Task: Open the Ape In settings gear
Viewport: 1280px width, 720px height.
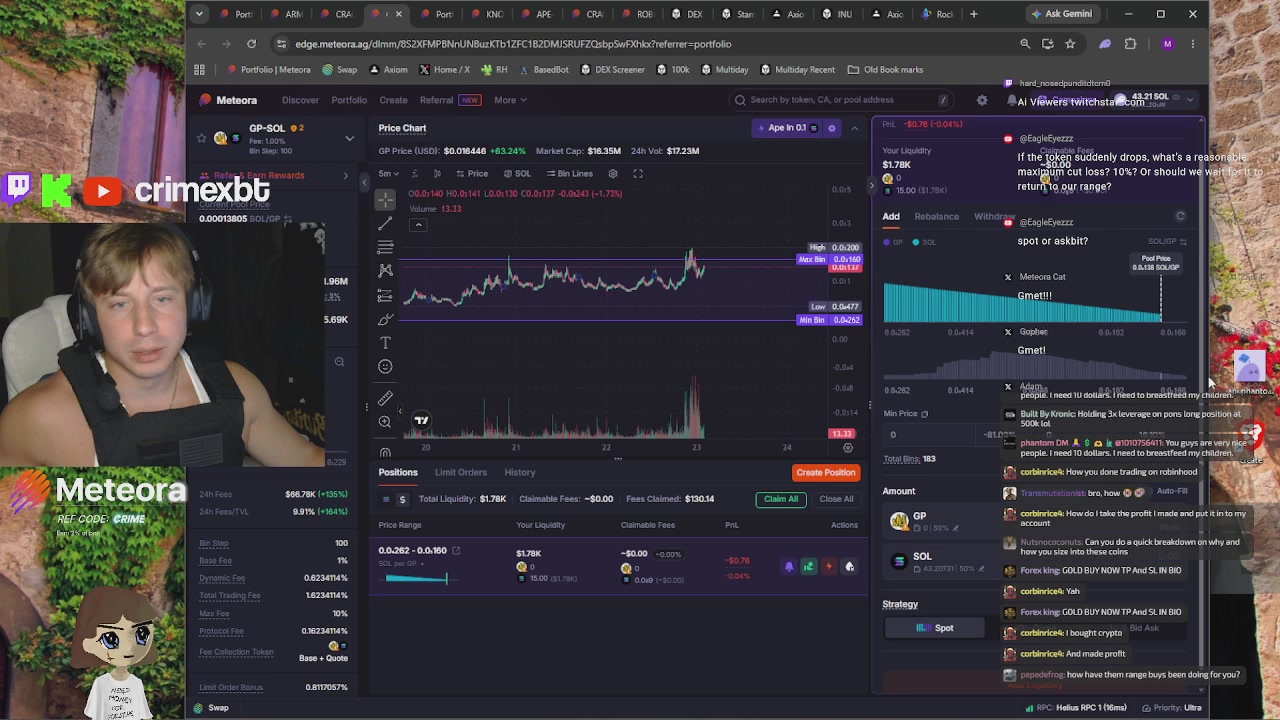Action: pyautogui.click(x=831, y=128)
